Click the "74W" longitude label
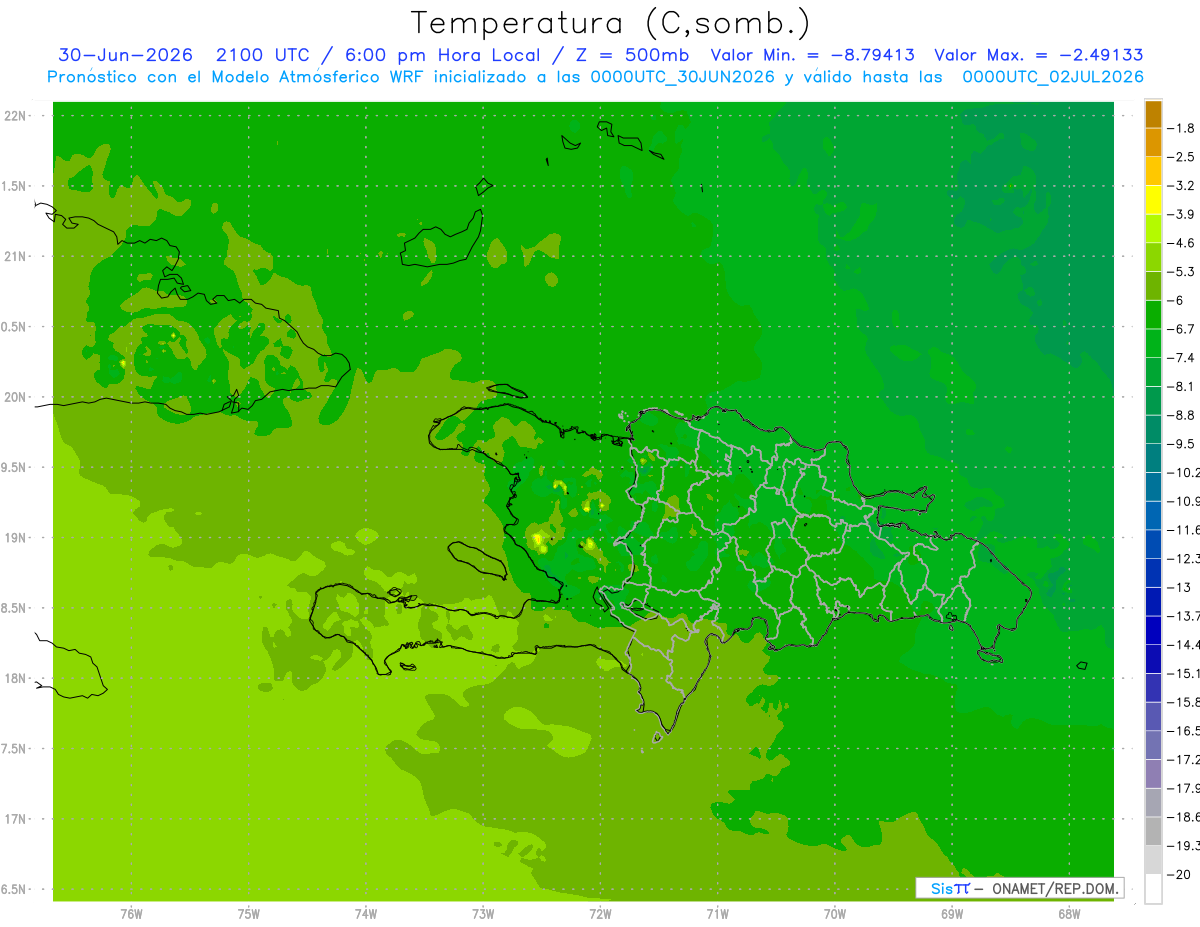 (366, 913)
